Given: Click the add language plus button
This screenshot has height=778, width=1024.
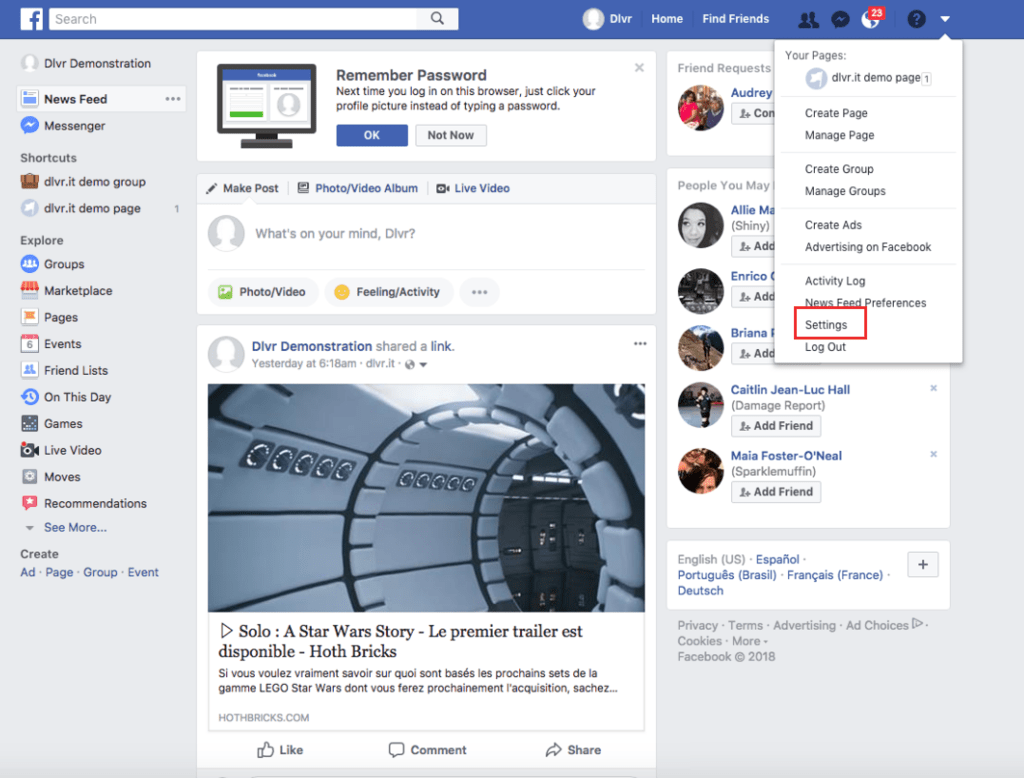Looking at the screenshot, I should [923, 564].
